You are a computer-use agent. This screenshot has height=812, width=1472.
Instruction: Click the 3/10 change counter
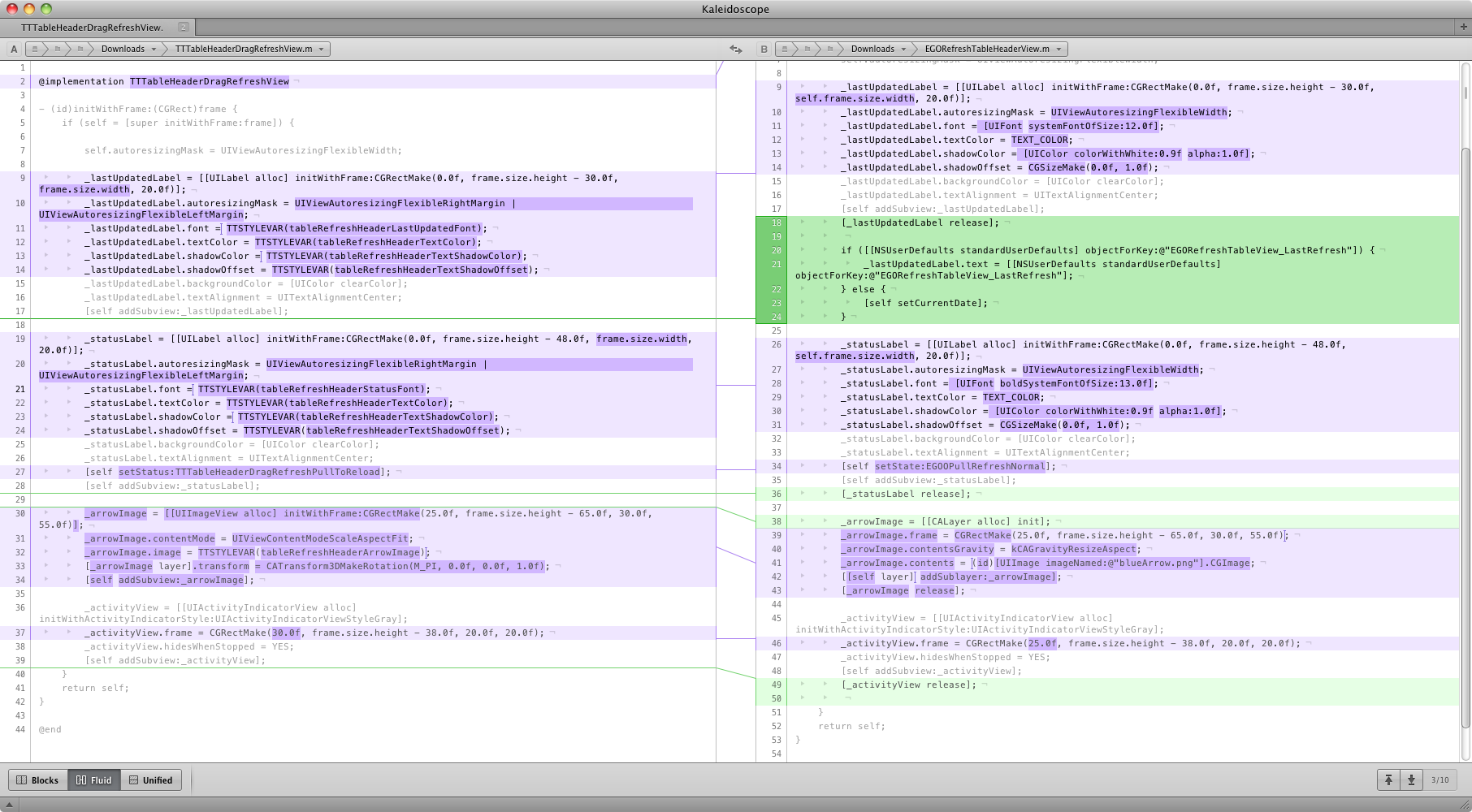point(1440,780)
